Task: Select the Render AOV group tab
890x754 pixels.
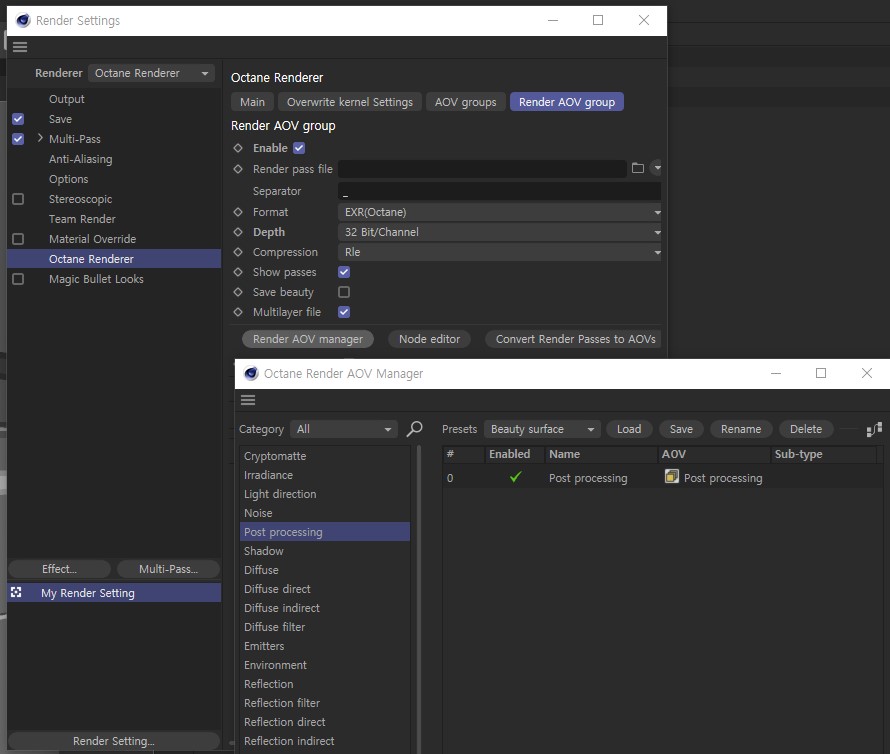Action: pos(566,102)
